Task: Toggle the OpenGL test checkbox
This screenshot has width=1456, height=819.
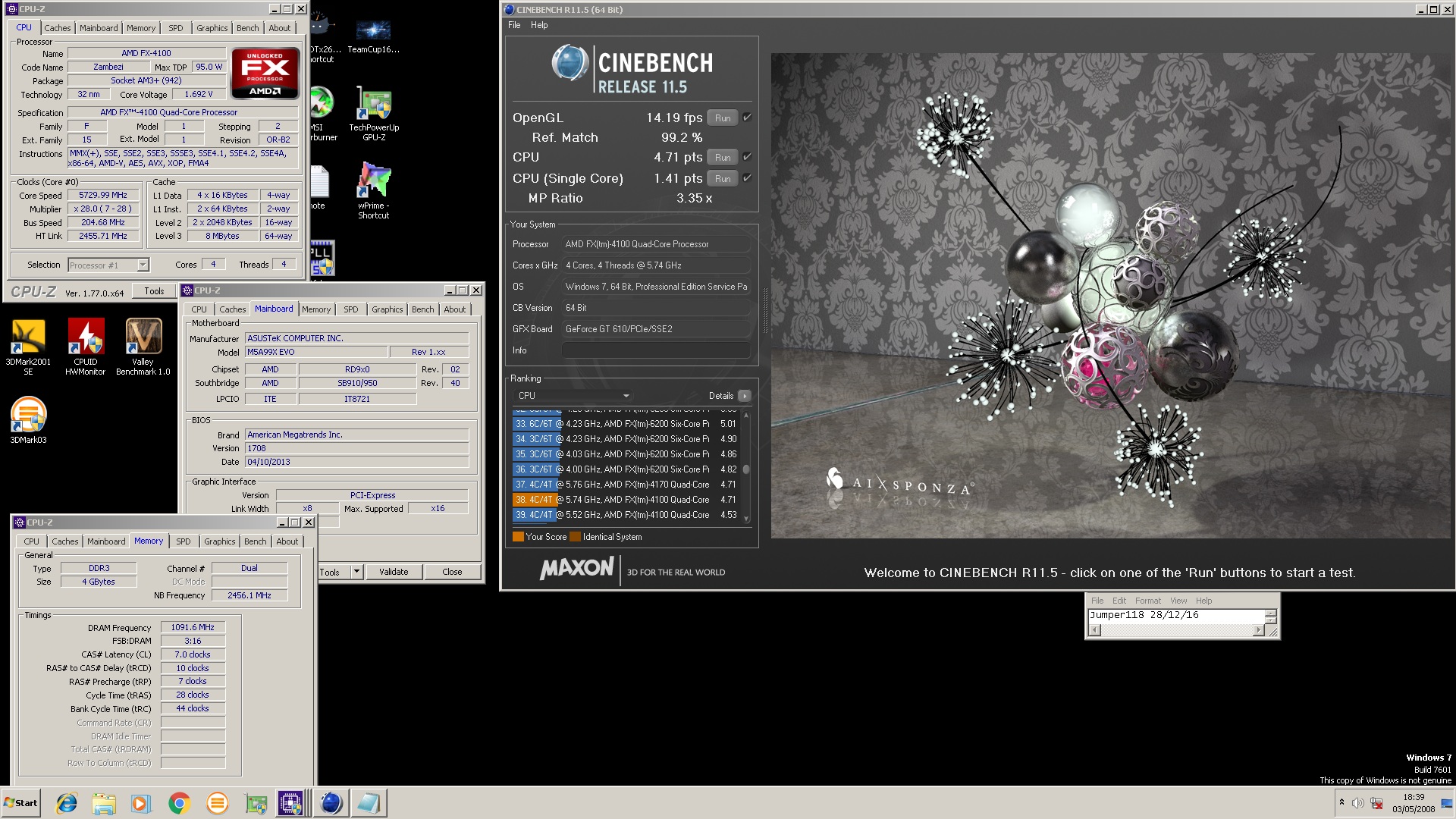Action: (x=747, y=118)
